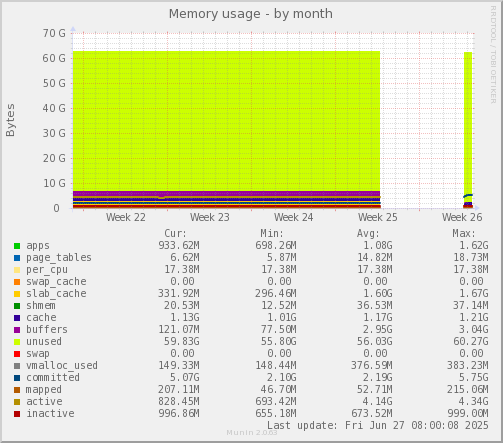
Task: Click the 'Week 25' axis label
Action: pyautogui.click(x=378, y=218)
